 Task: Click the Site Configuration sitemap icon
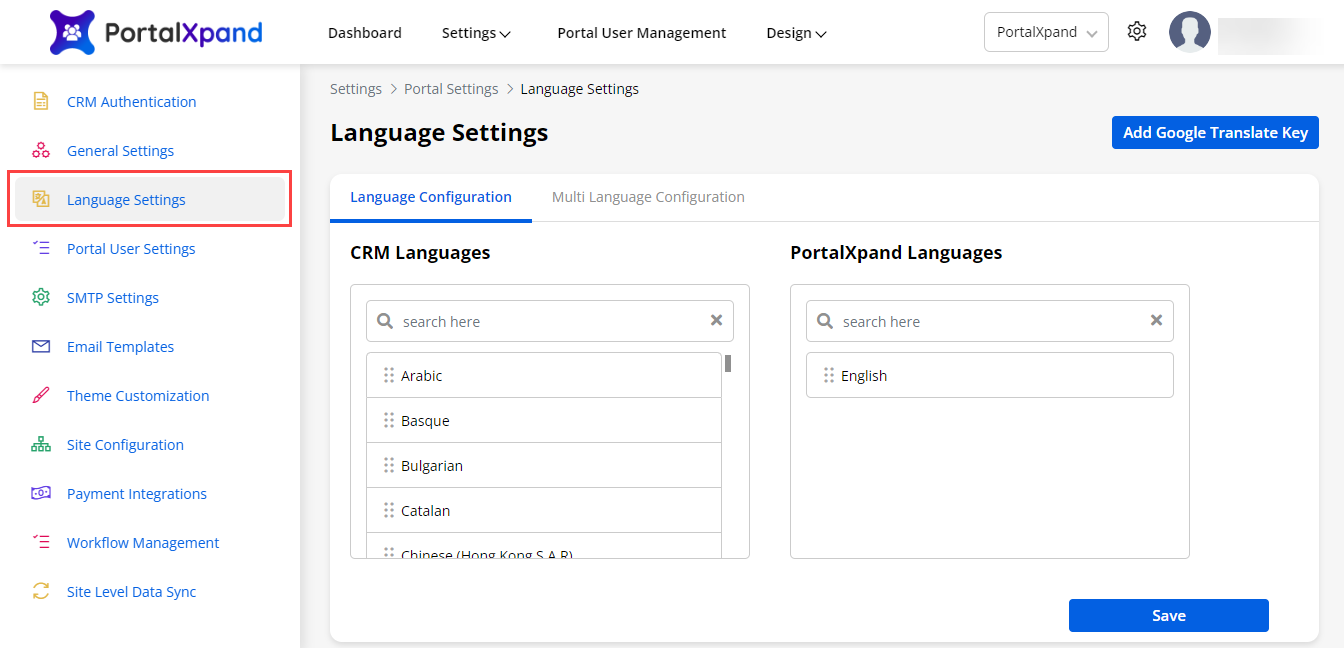pos(41,444)
